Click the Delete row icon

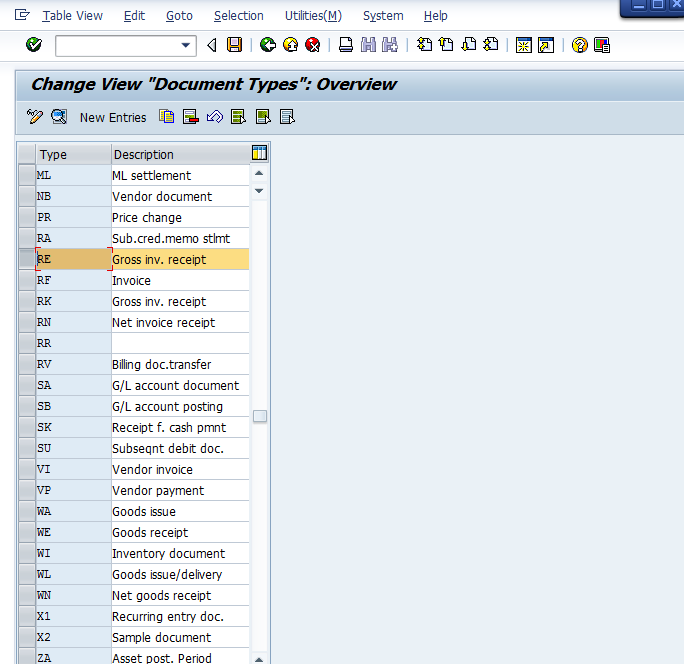coord(191,117)
